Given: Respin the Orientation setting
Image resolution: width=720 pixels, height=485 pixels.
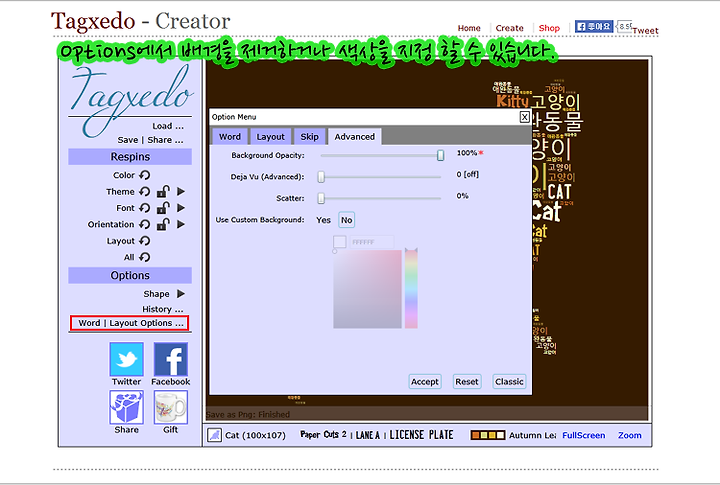Looking at the screenshot, I should pyautogui.click(x=145, y=225).
